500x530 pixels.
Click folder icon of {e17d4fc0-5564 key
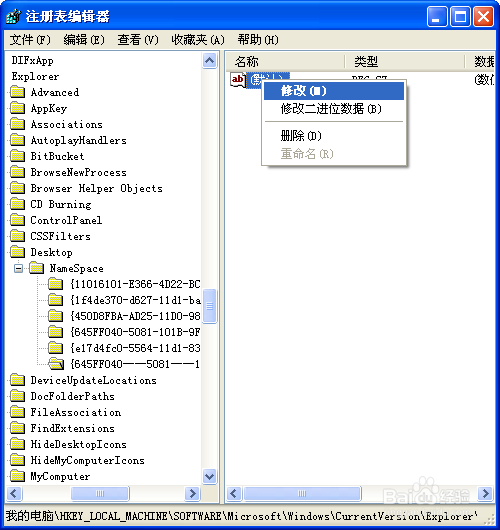coord(55,348)
